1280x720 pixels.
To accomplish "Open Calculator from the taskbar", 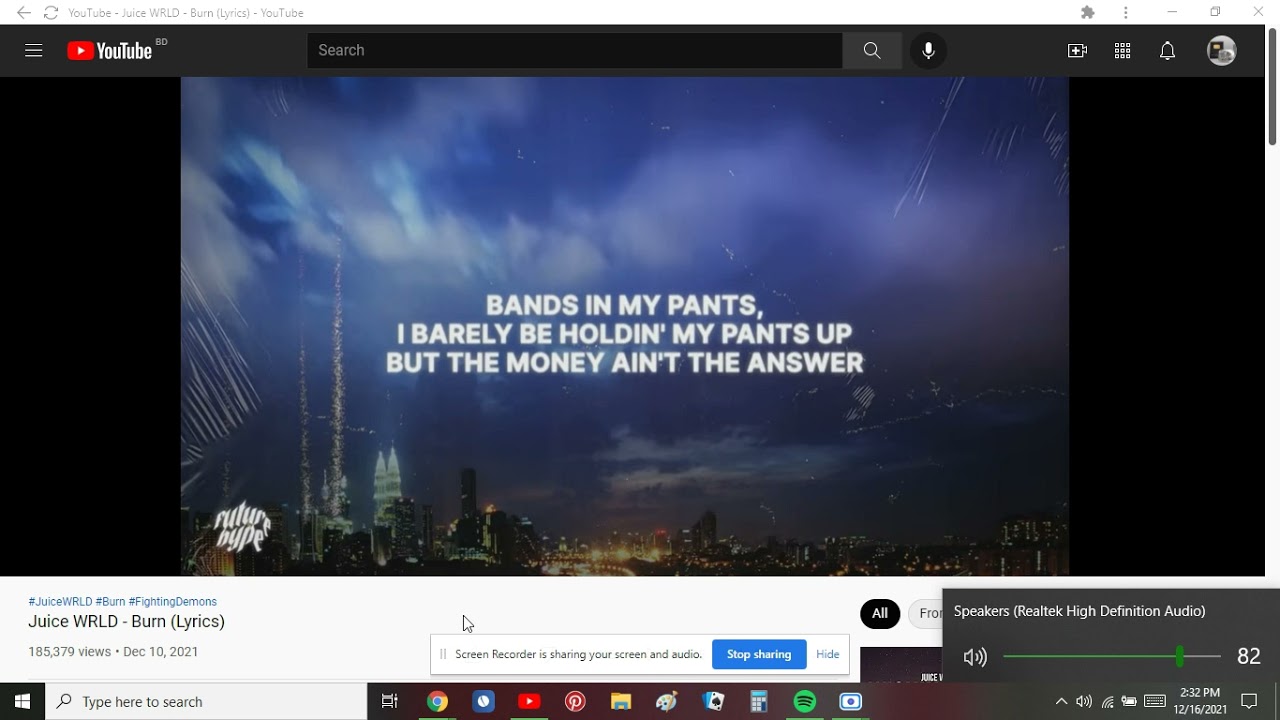I will click(759, 701).
